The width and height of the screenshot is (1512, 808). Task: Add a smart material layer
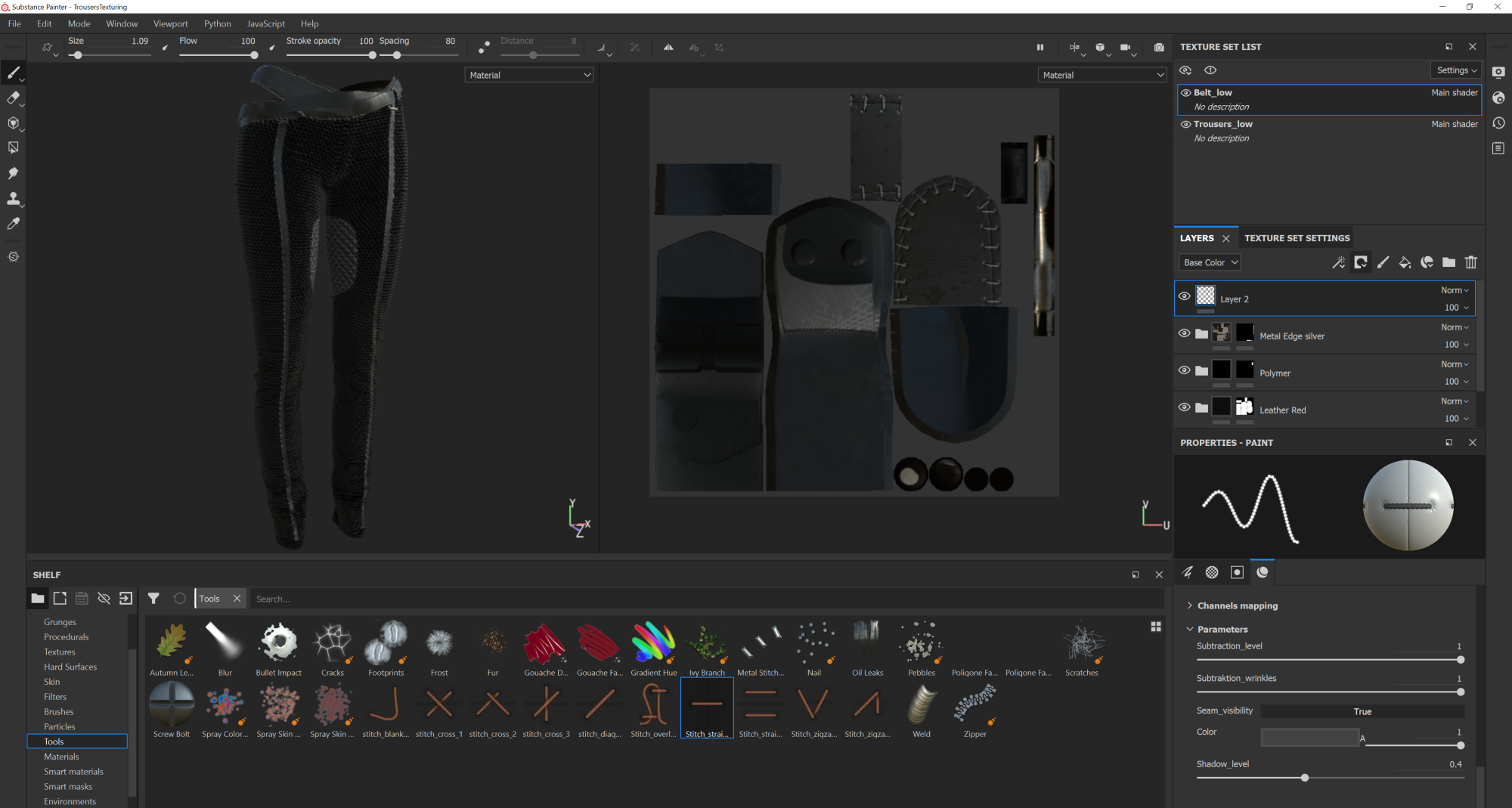point(1427,262)
